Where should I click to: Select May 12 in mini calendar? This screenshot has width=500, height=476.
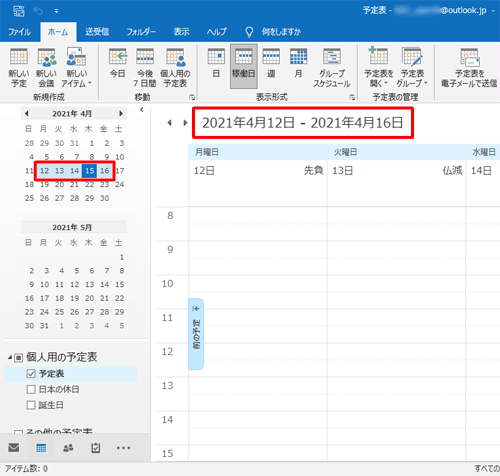(x=74, y=284)
